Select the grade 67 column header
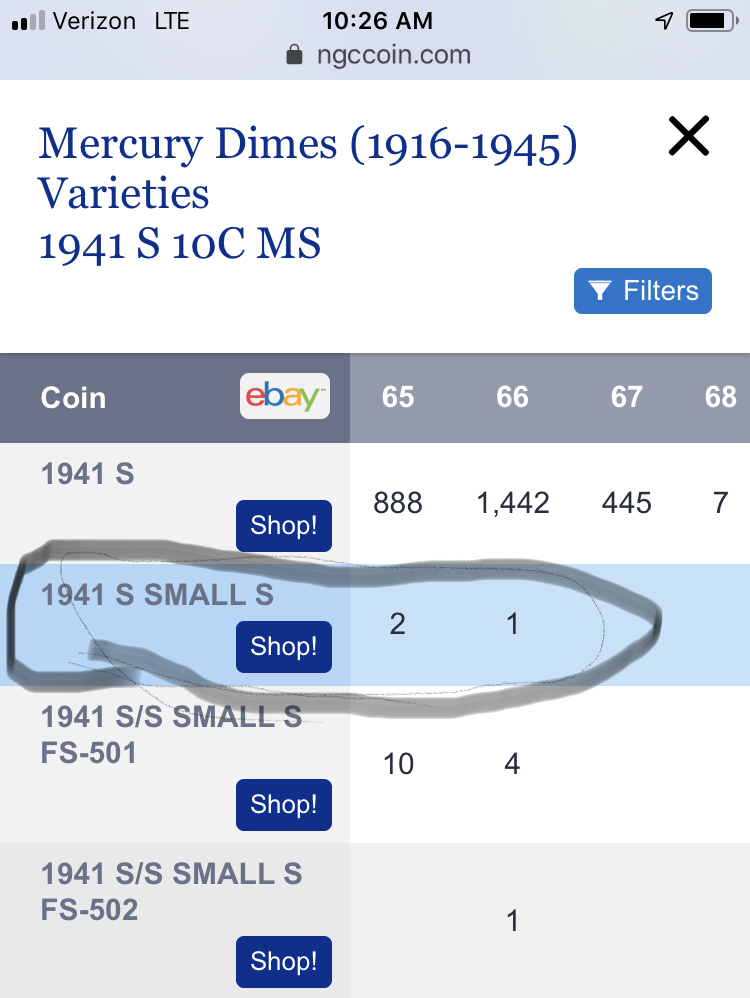The width and height of the screenshot is (750, 998). click(626, 397)
